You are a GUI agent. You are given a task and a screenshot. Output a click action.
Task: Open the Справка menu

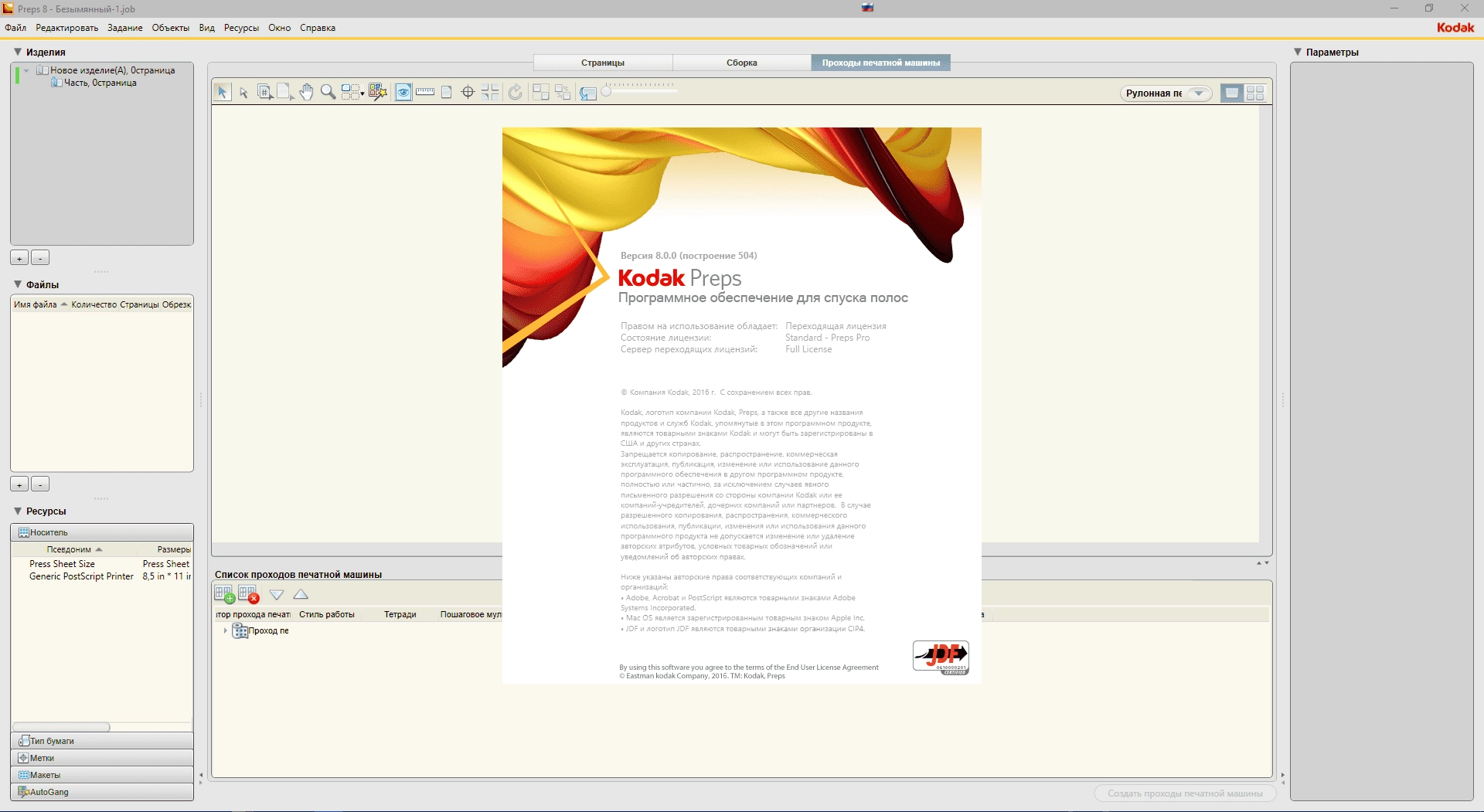(318, 28)
